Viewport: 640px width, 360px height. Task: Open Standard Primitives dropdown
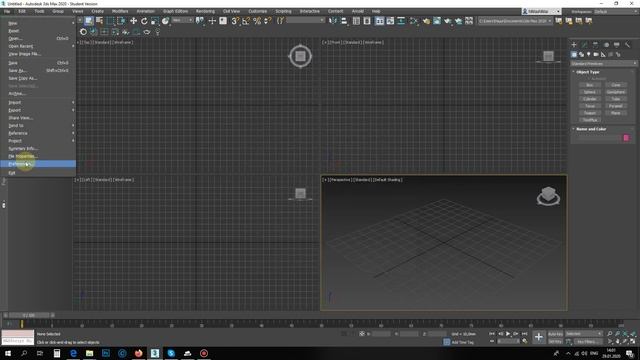pyautogui.click(x=603, y=64)
